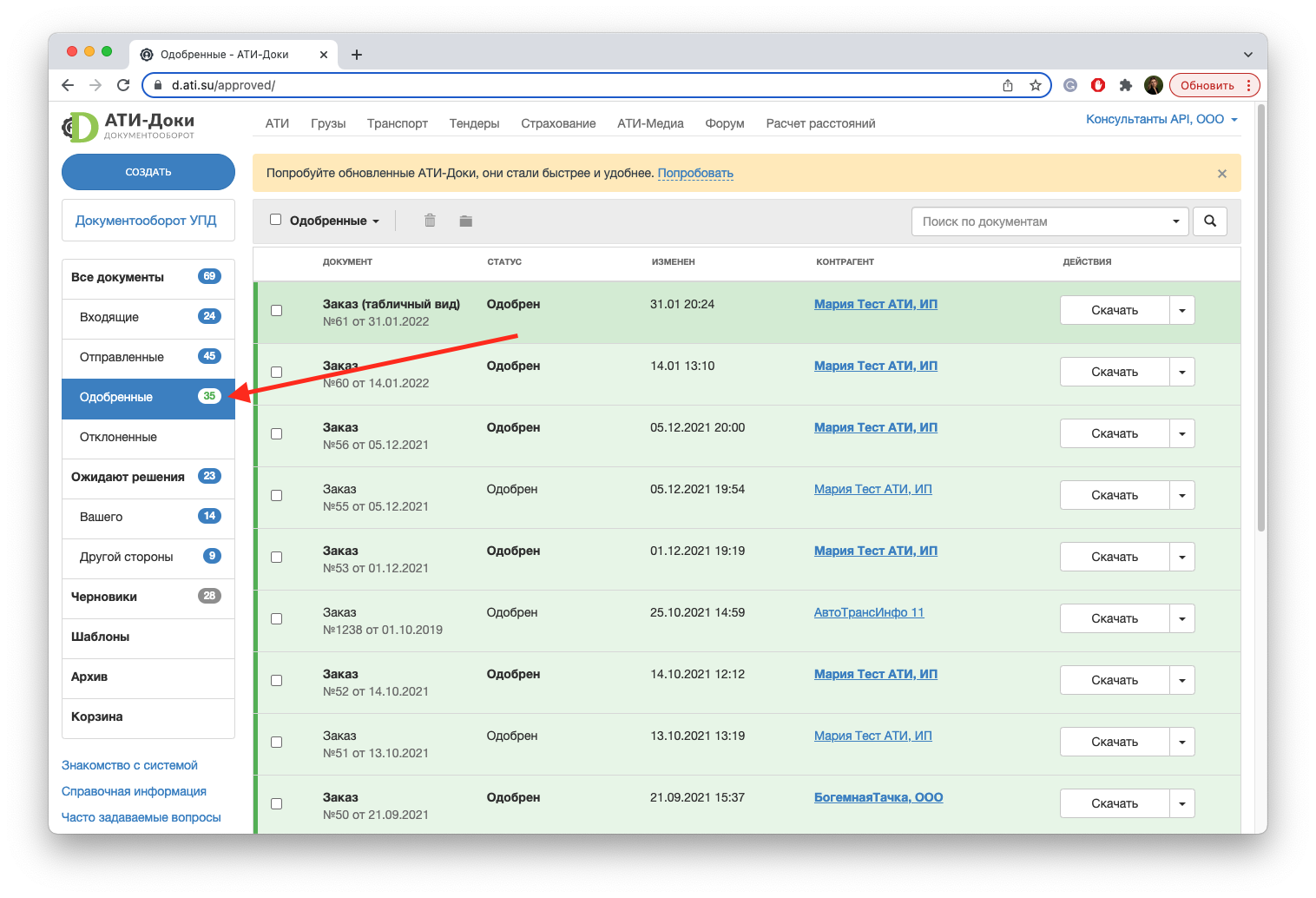The width and height of the screenshot is (1316, 898).
Task: Click the share icon in address bar
Action: click(x=1008, y=85)
